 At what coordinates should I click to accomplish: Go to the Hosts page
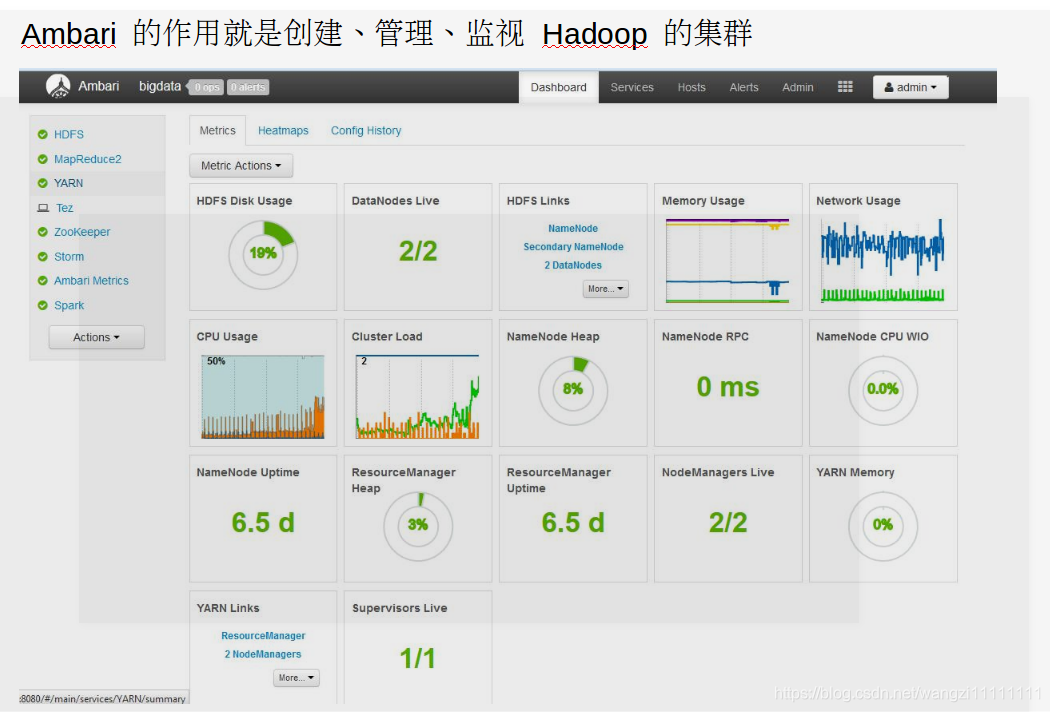[x=691, y=87]
